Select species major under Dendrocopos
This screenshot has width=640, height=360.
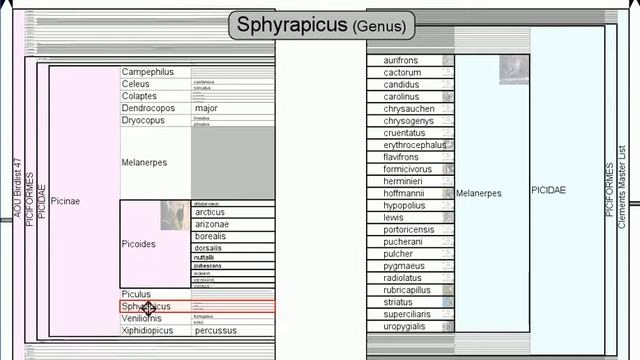tap(233, 108)
